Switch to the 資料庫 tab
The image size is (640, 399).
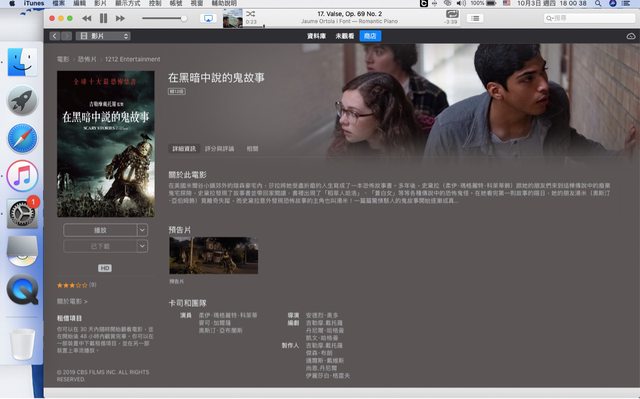[x=316, y=36]
